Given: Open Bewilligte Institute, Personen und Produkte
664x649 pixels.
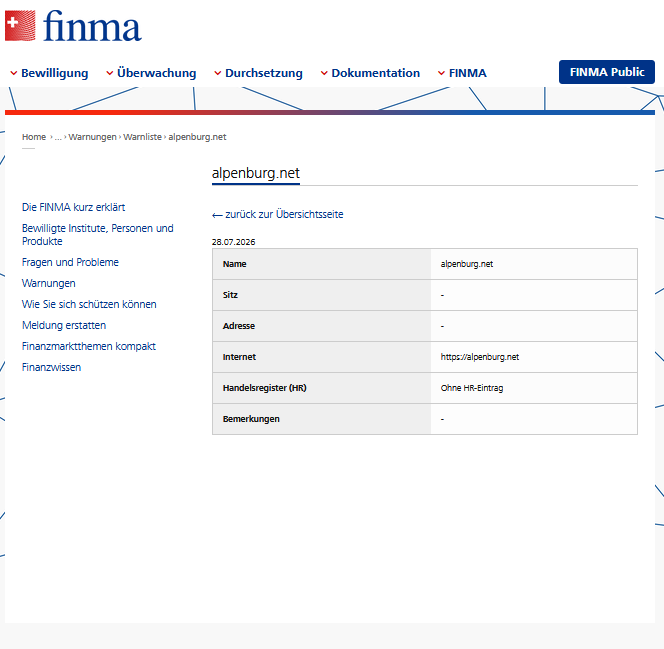Looking at the screenshot, I should tap(97, 235).
